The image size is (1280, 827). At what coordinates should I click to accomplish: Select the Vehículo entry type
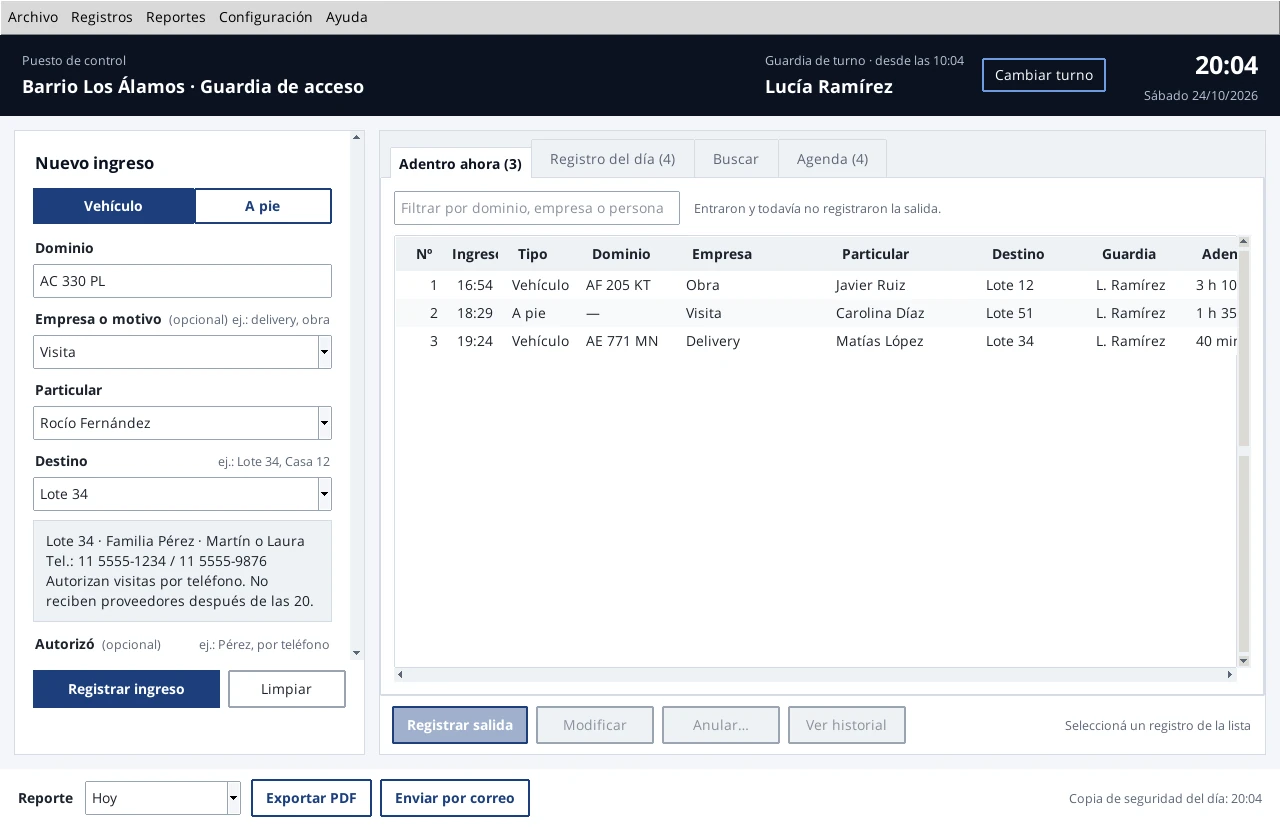(114, 206)
